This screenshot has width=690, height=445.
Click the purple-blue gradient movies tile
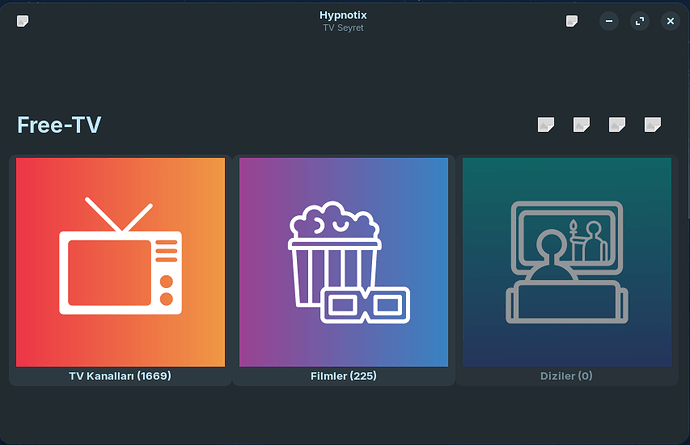click(344, 262)
